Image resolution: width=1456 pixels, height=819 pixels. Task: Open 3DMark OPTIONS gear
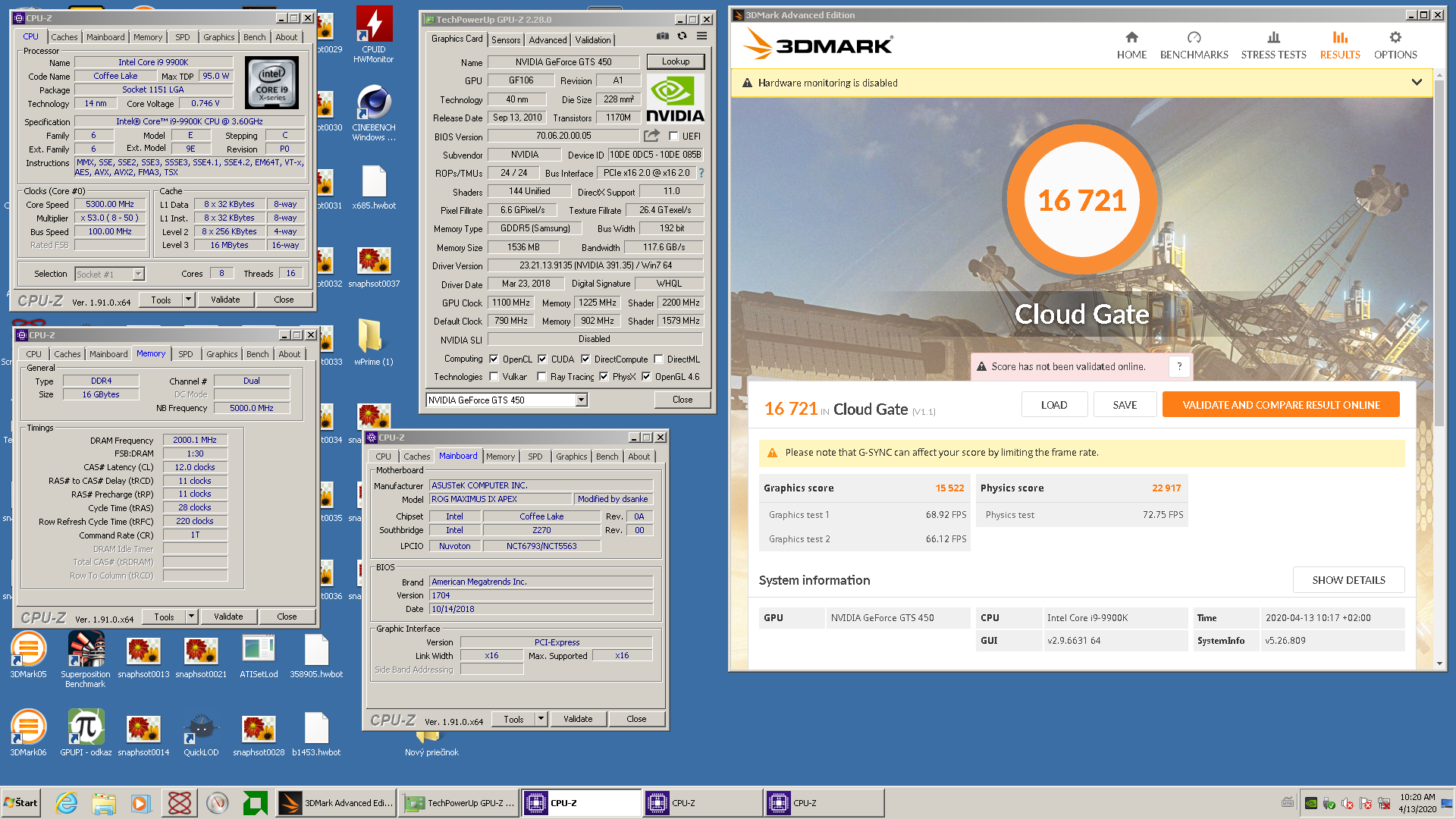point(1395,45)
